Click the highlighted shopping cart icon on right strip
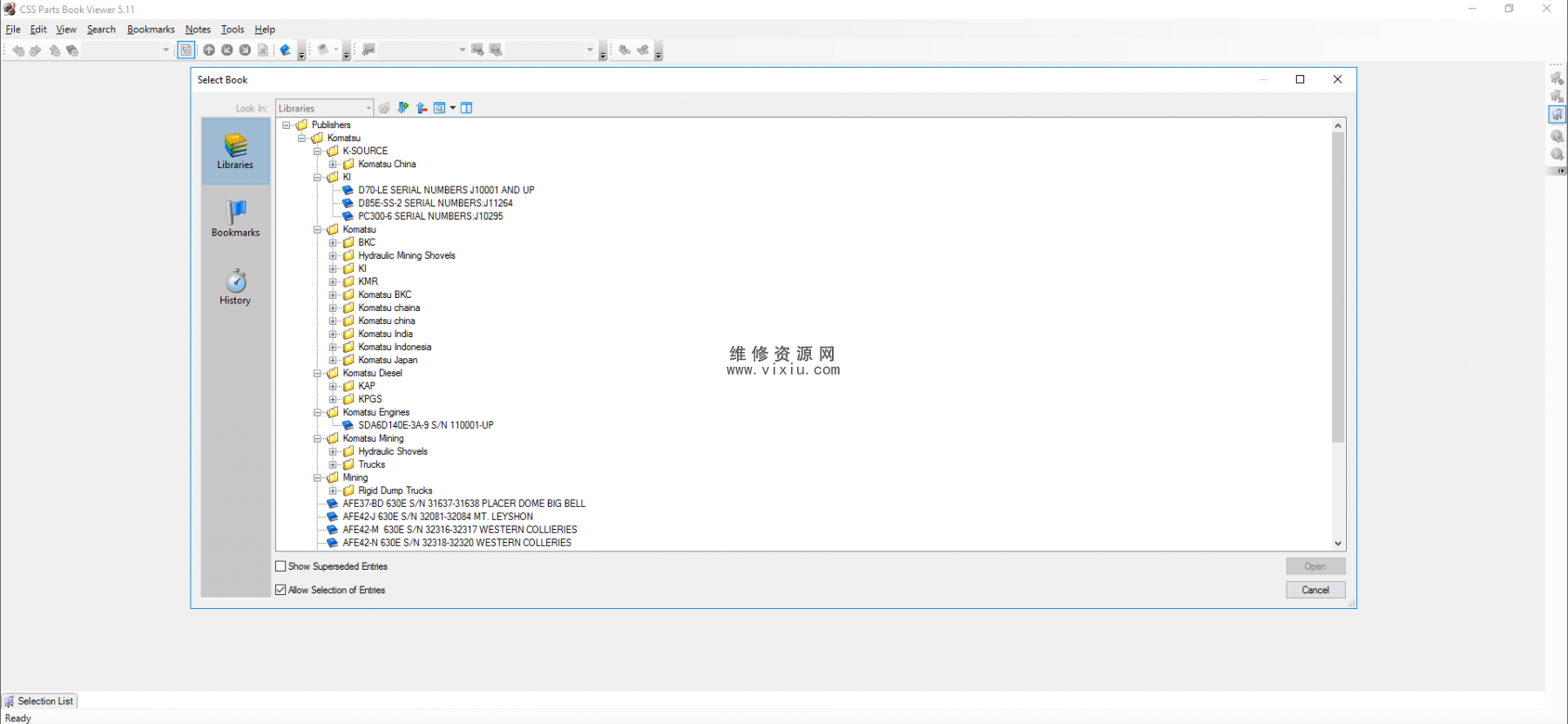1568x724 pixels. point(1557,114)
